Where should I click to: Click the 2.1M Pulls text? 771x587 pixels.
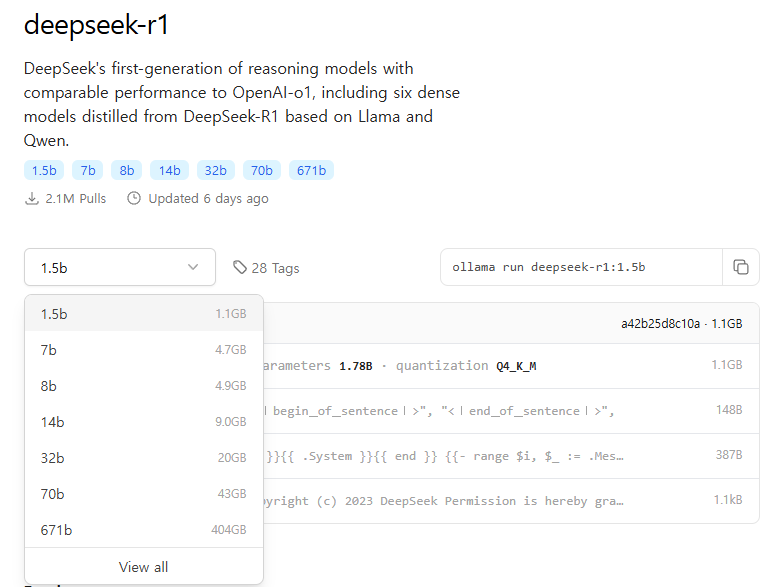coord(76,199)
